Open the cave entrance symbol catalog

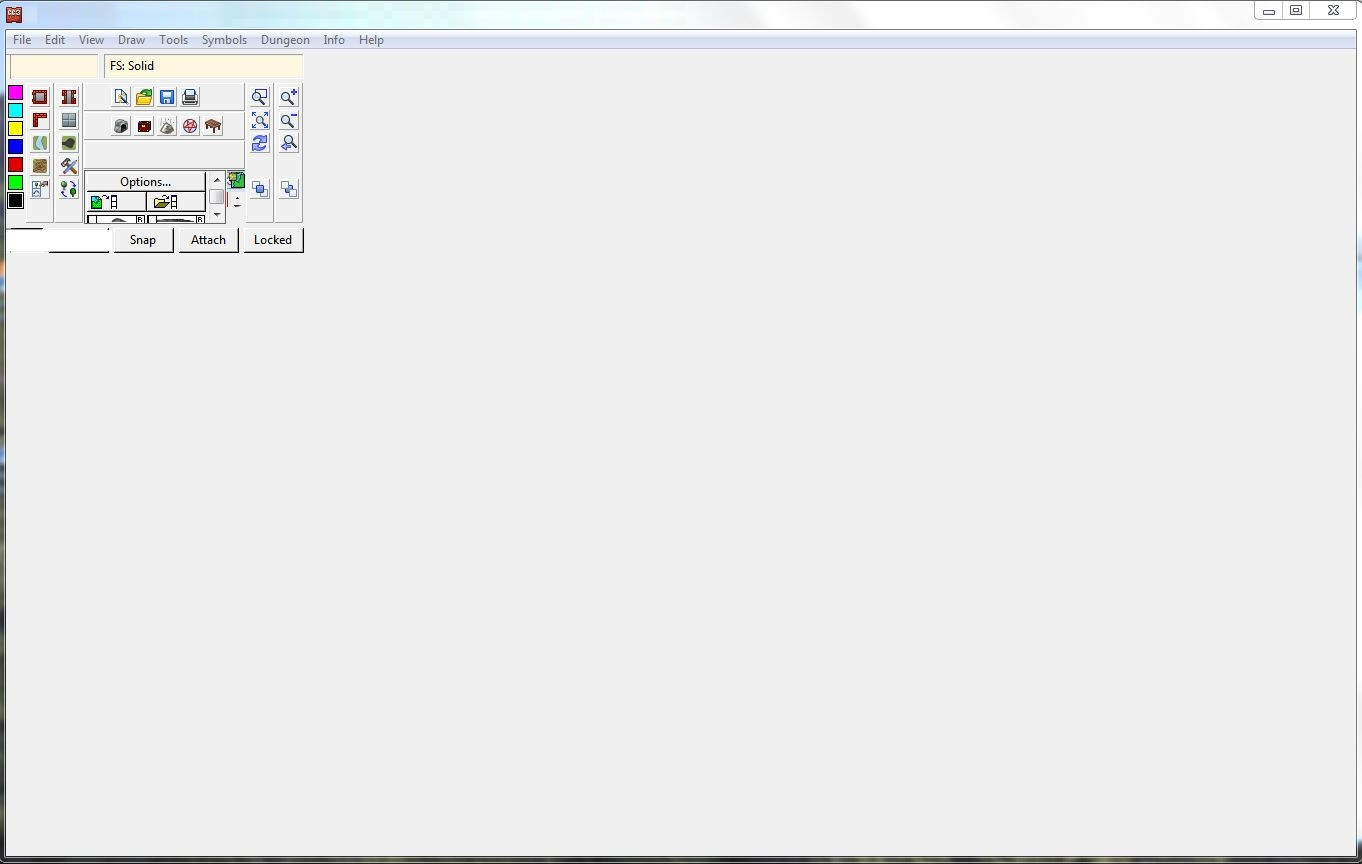coord(121,126)
